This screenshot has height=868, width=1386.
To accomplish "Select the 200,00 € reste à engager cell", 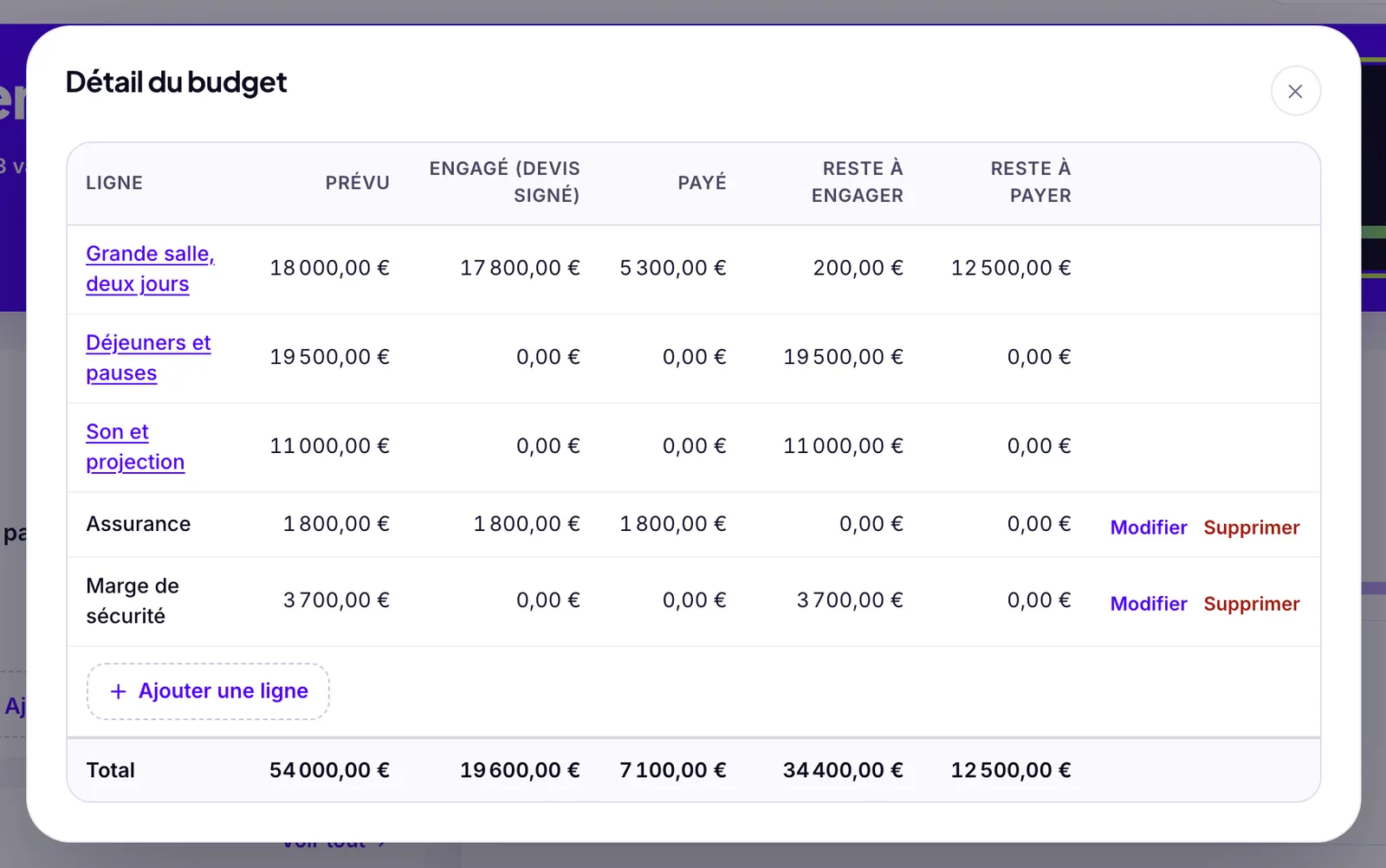I will click(858, 269).
